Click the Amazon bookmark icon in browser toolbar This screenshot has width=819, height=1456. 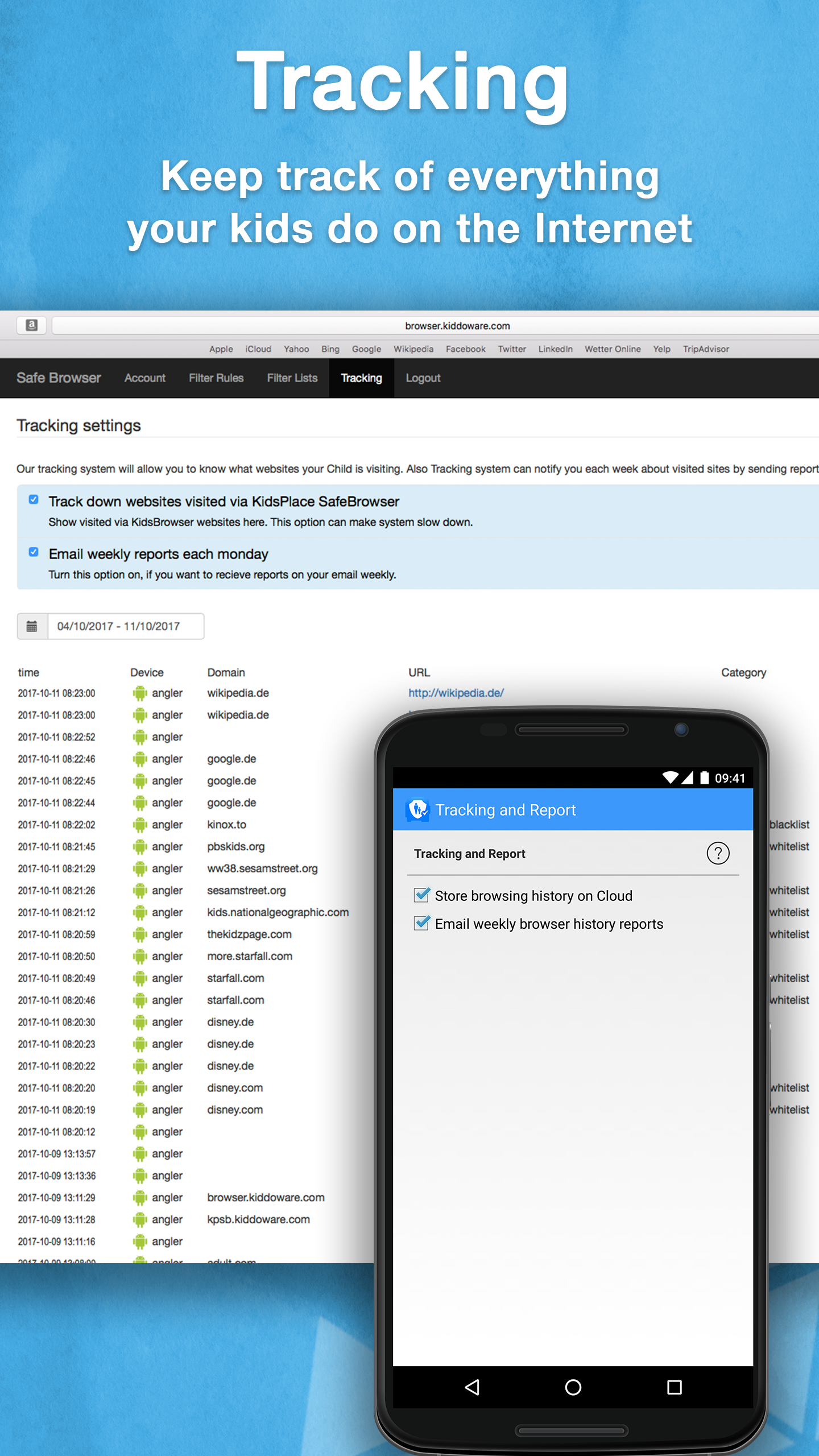point(32,325)
